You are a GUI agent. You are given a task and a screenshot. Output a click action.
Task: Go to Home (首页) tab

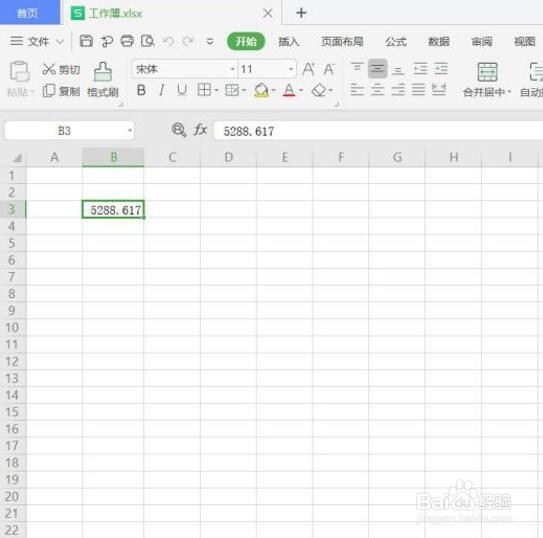point(30,12)
